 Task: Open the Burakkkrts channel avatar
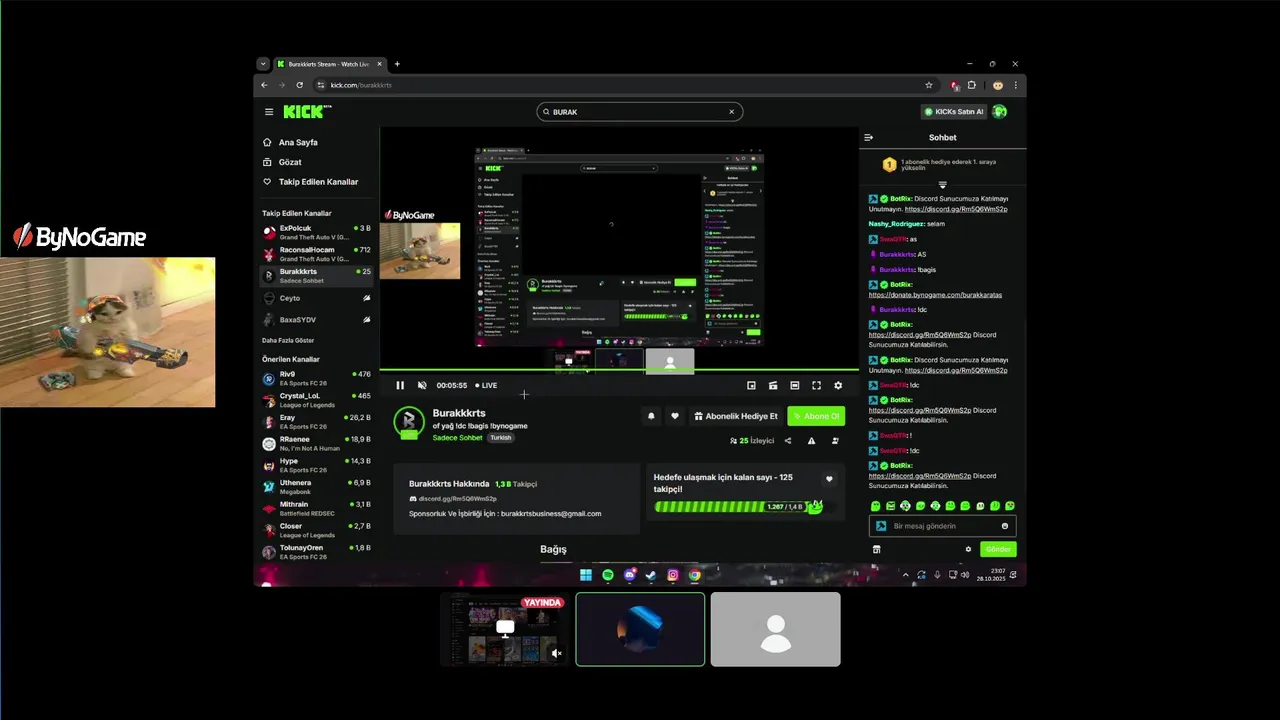[x=409, y=422]
